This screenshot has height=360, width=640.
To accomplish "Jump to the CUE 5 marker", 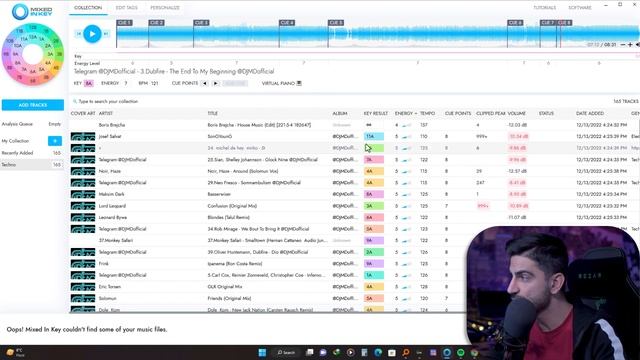I will (336, 23).
